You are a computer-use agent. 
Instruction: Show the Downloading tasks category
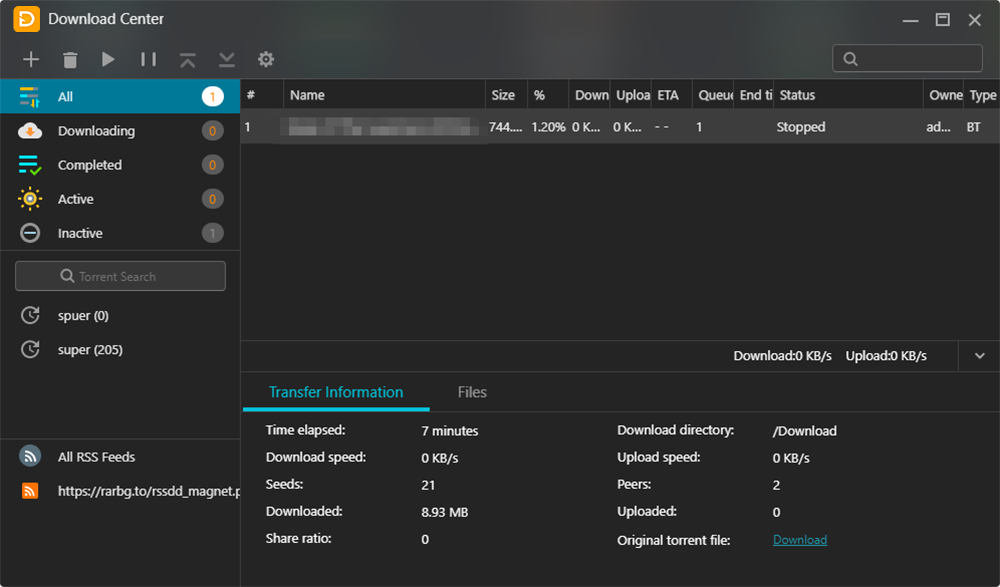(x=96, y=131)
